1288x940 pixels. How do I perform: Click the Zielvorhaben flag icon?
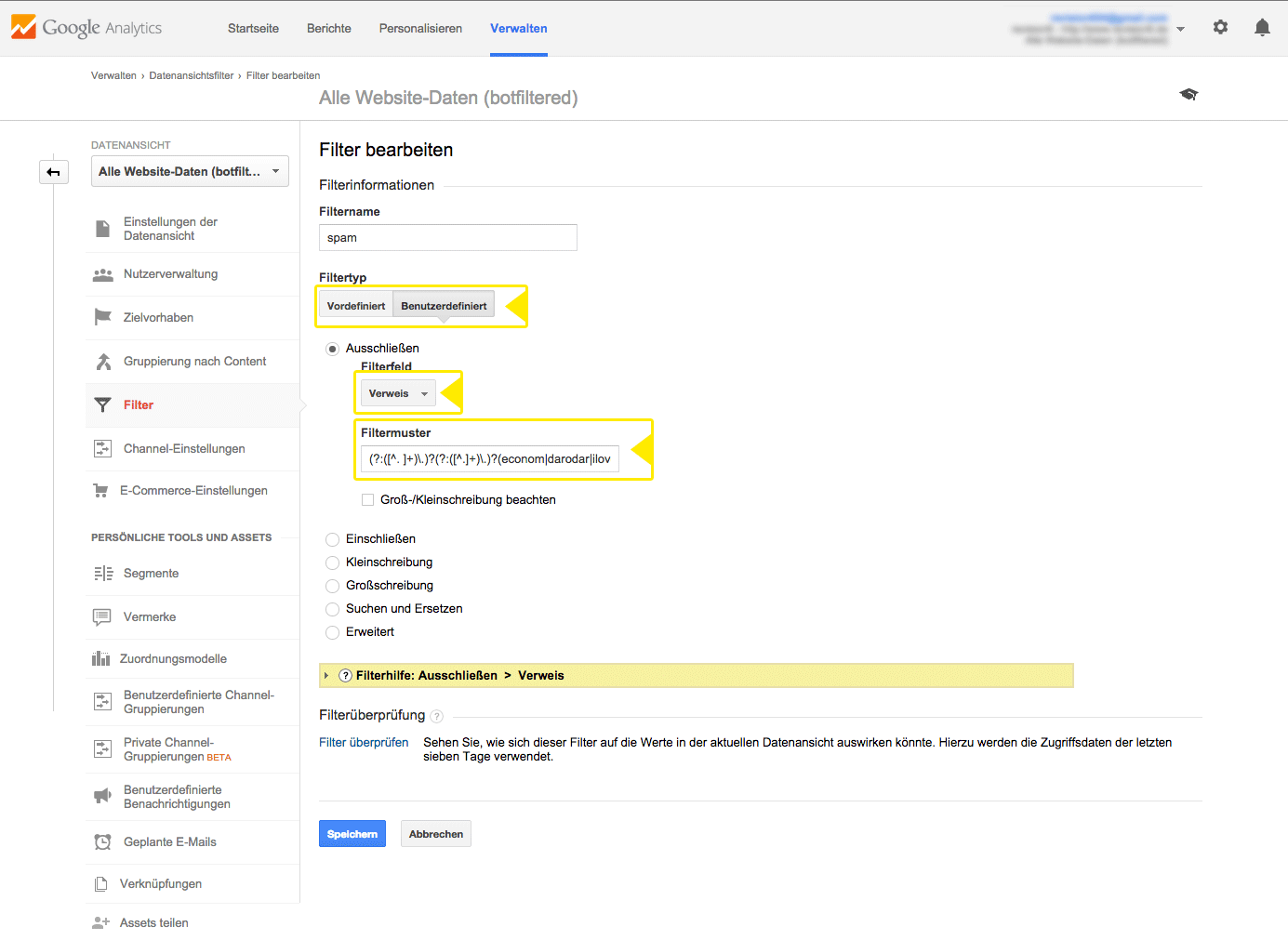102,317
